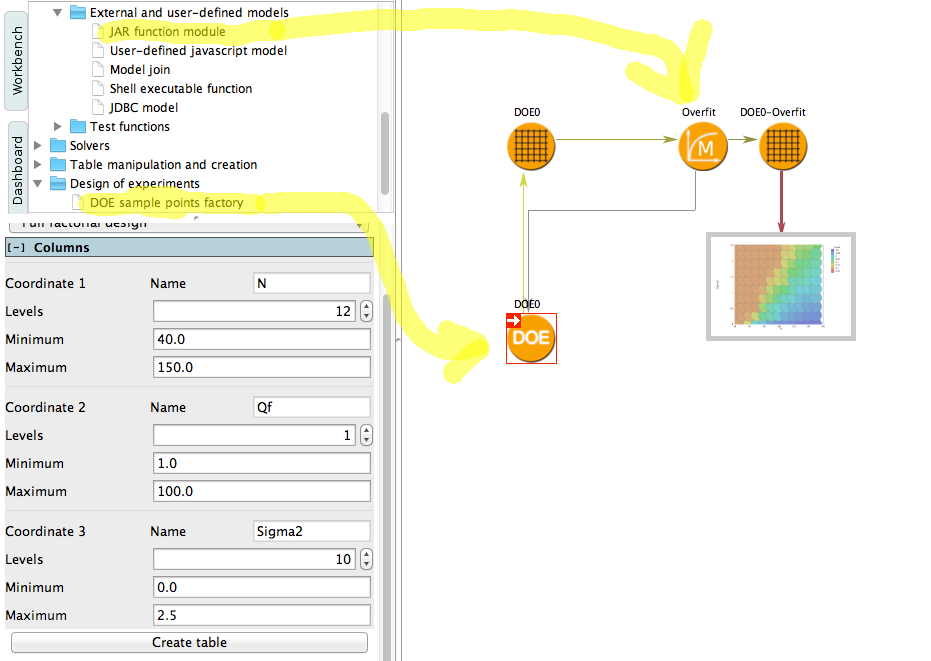Select the DOE0-Overfit table node
Screen dimensions: 931x661
tap(781, 149)
